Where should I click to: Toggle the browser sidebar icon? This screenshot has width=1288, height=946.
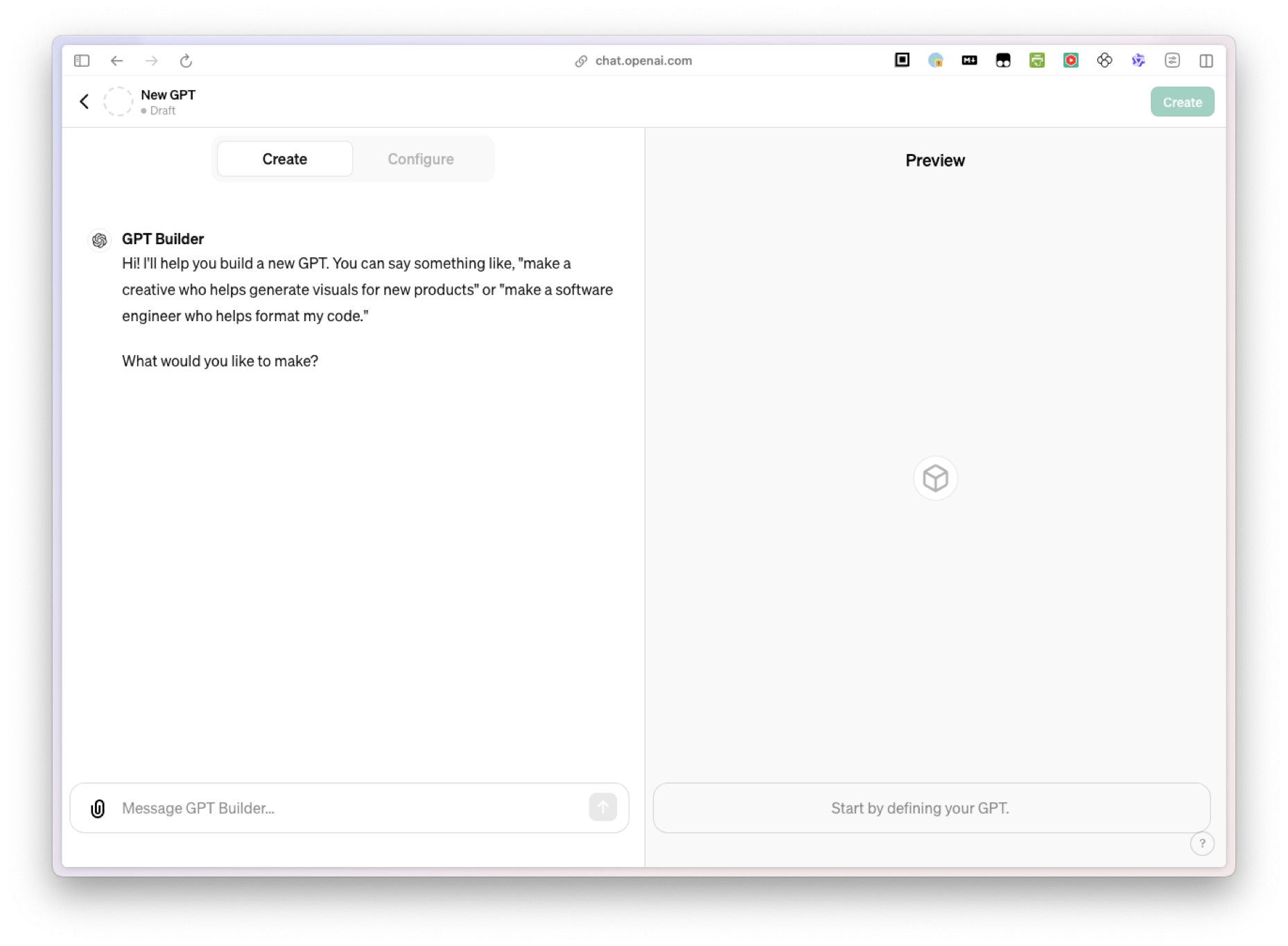82,61
